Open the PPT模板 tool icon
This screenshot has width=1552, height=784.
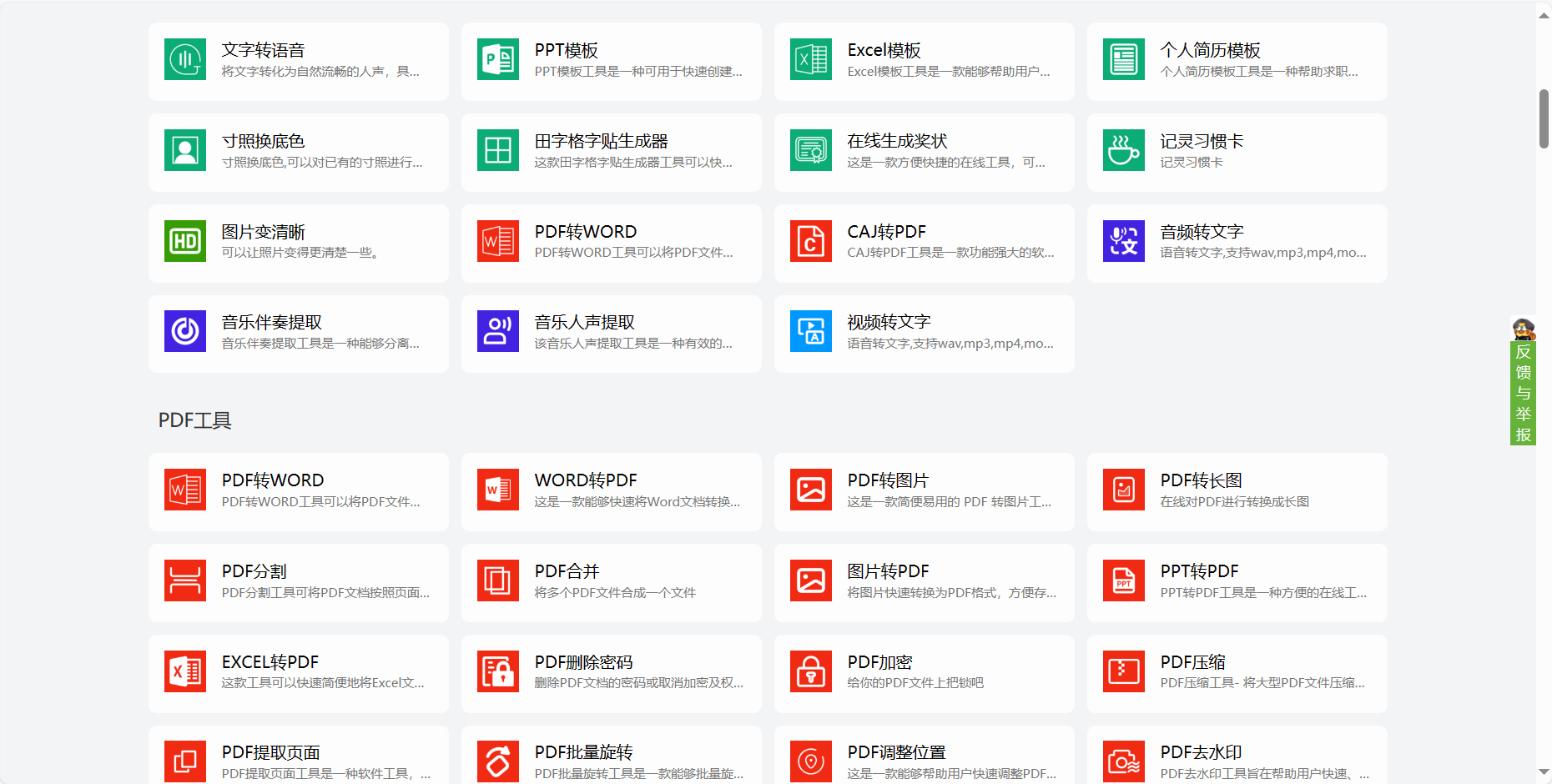point(497,60)
